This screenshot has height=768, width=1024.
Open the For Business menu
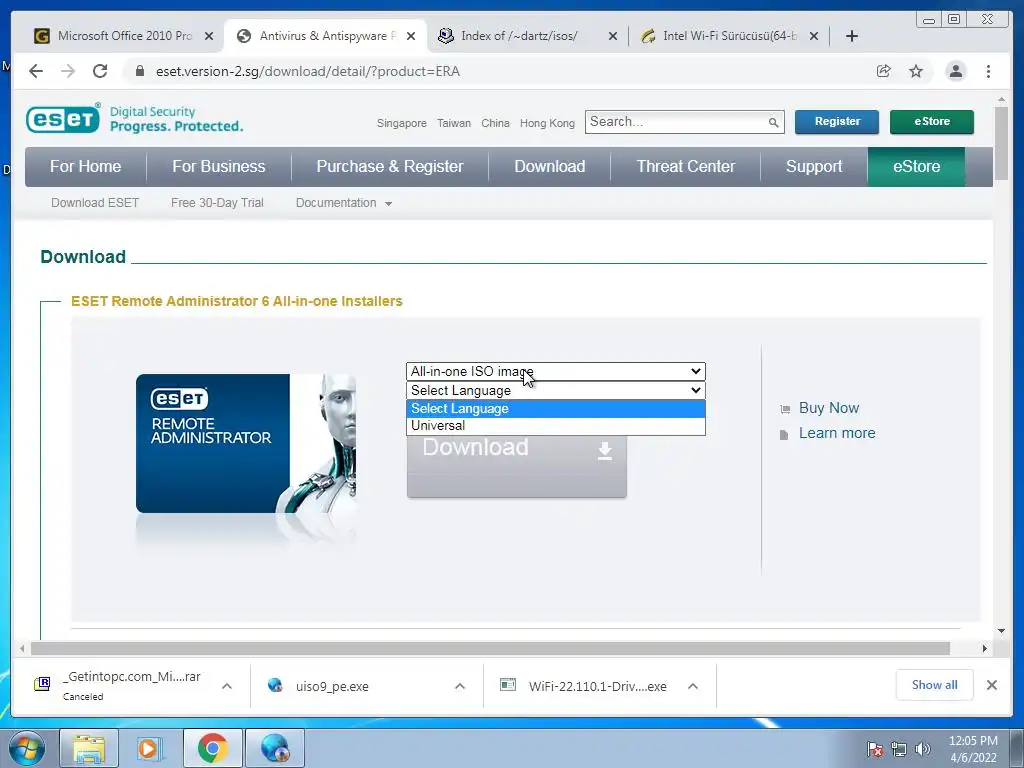[219, 167]
